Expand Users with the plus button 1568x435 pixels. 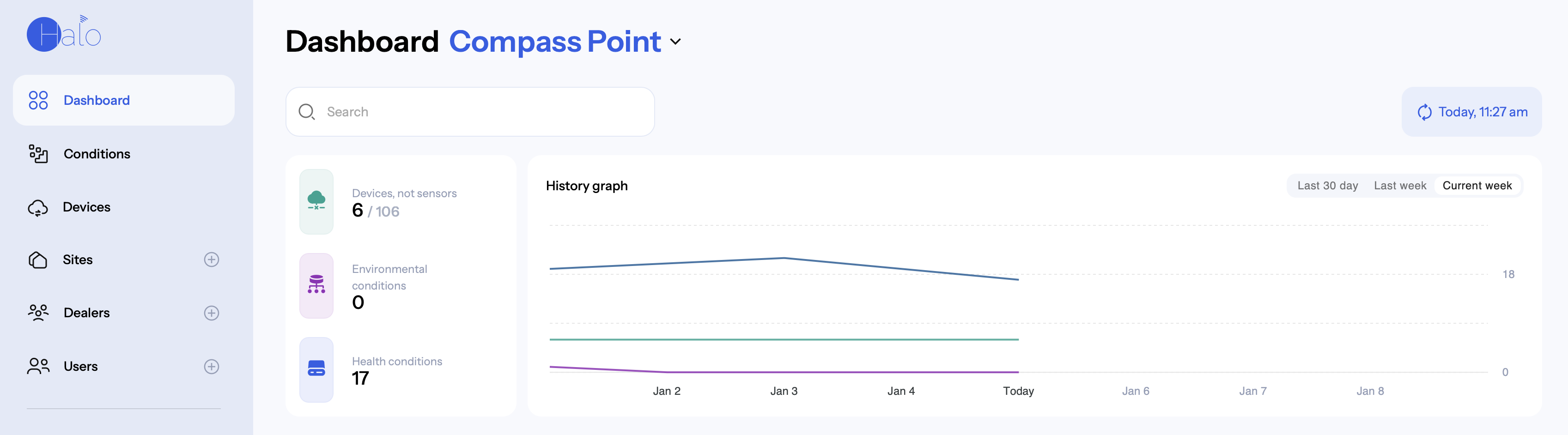(x=211, y=366)
